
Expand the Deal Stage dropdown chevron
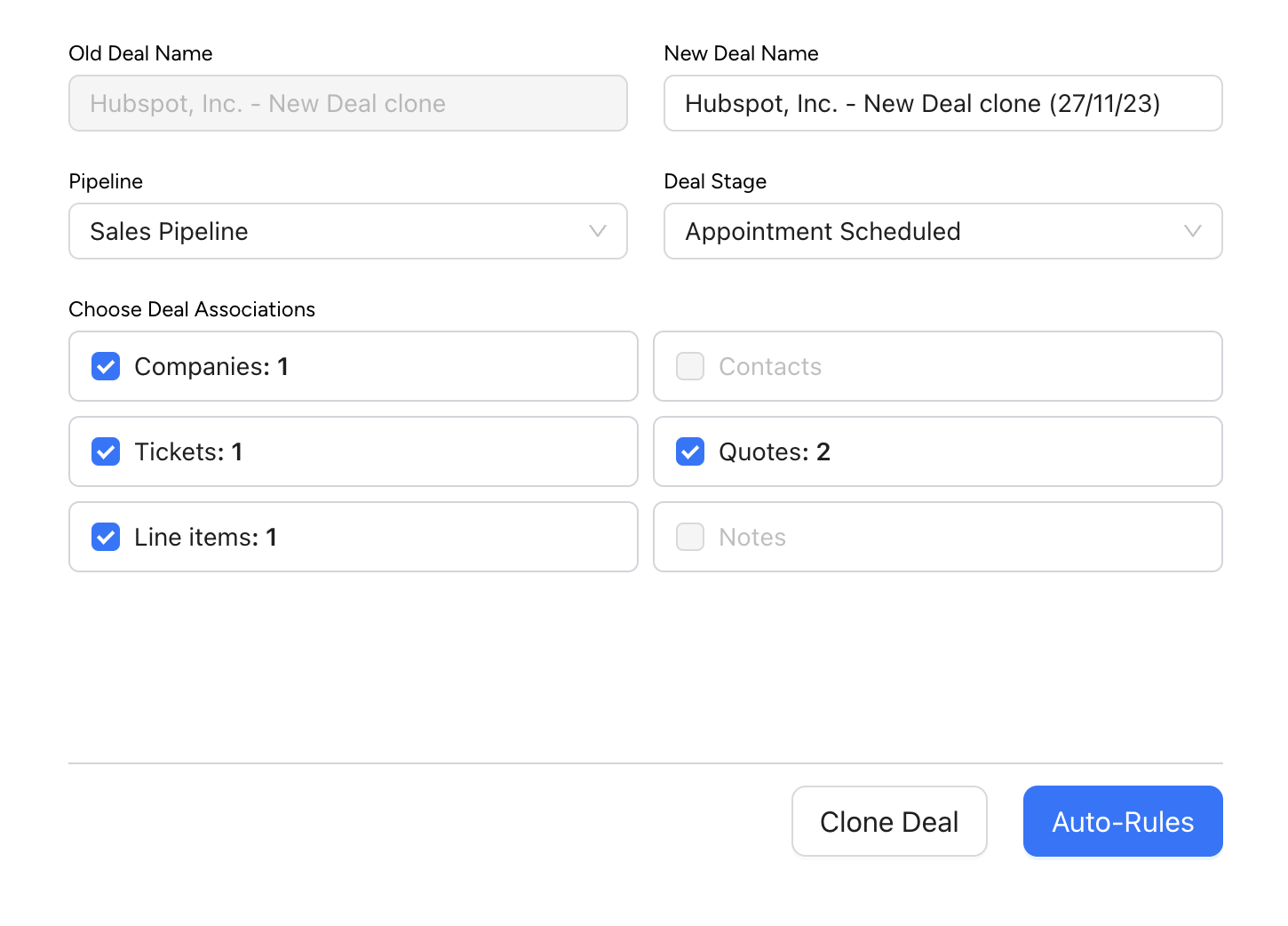point(1193,231)
